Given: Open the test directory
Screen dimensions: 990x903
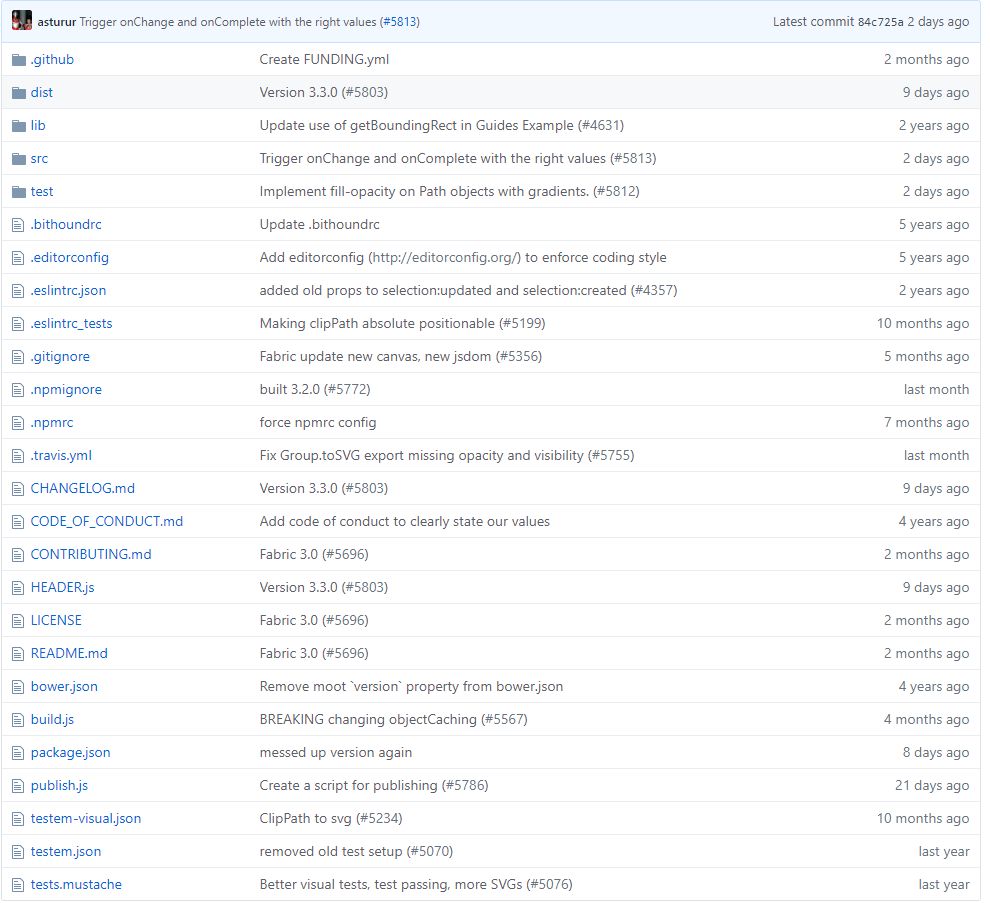Looking at the screenshot, I should 42,192.
